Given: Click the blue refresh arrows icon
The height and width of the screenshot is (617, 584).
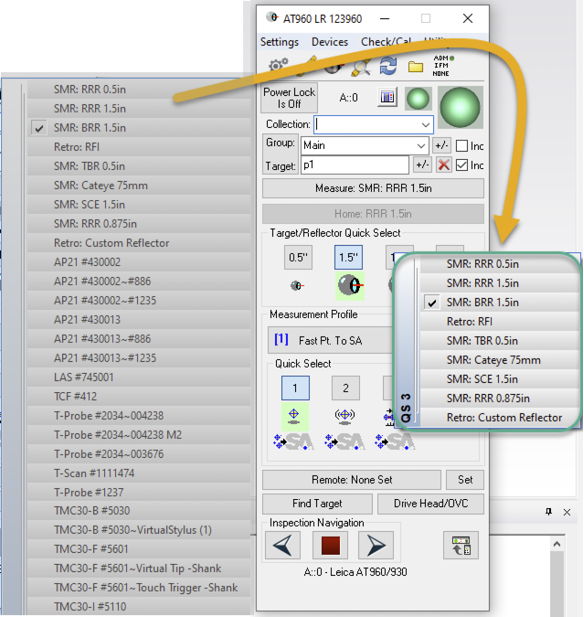Looking at the screenshot, I should [388, 66].
